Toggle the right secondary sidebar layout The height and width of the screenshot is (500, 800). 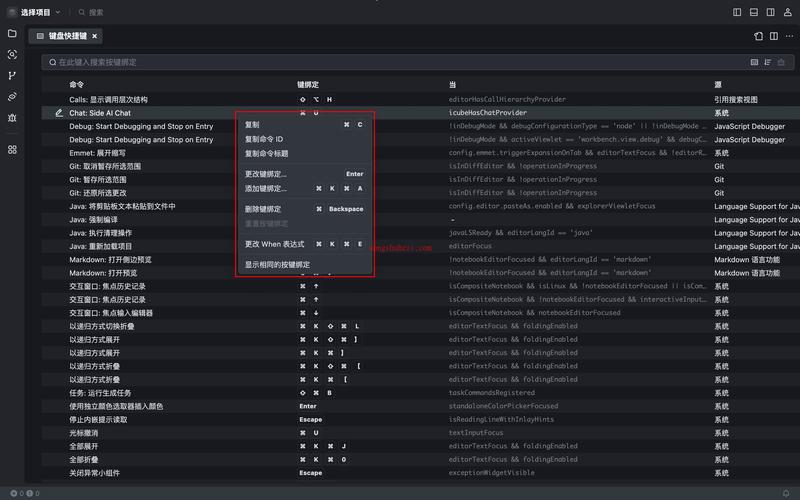(x=770, y=12)
